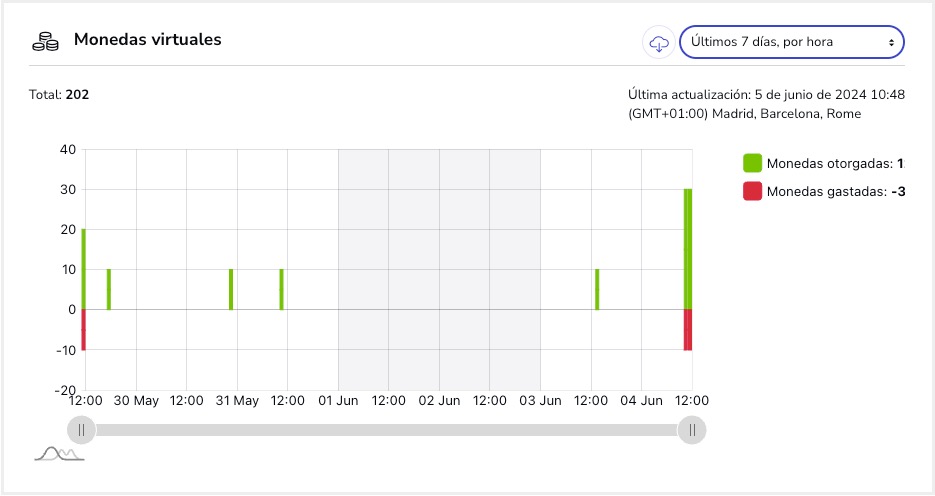Click the shaded gray region in the chart
Image resolution: width=935 pixels, height=496 pixels.
(439, 250)
